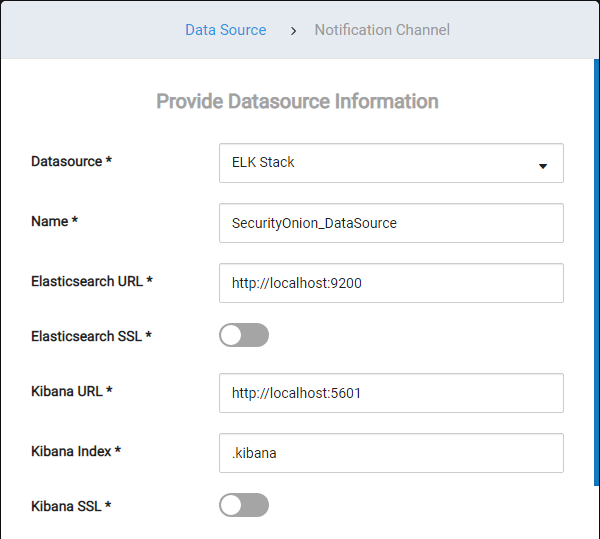
Task: Click the Kibana URL input field
Action: point(391,393)
